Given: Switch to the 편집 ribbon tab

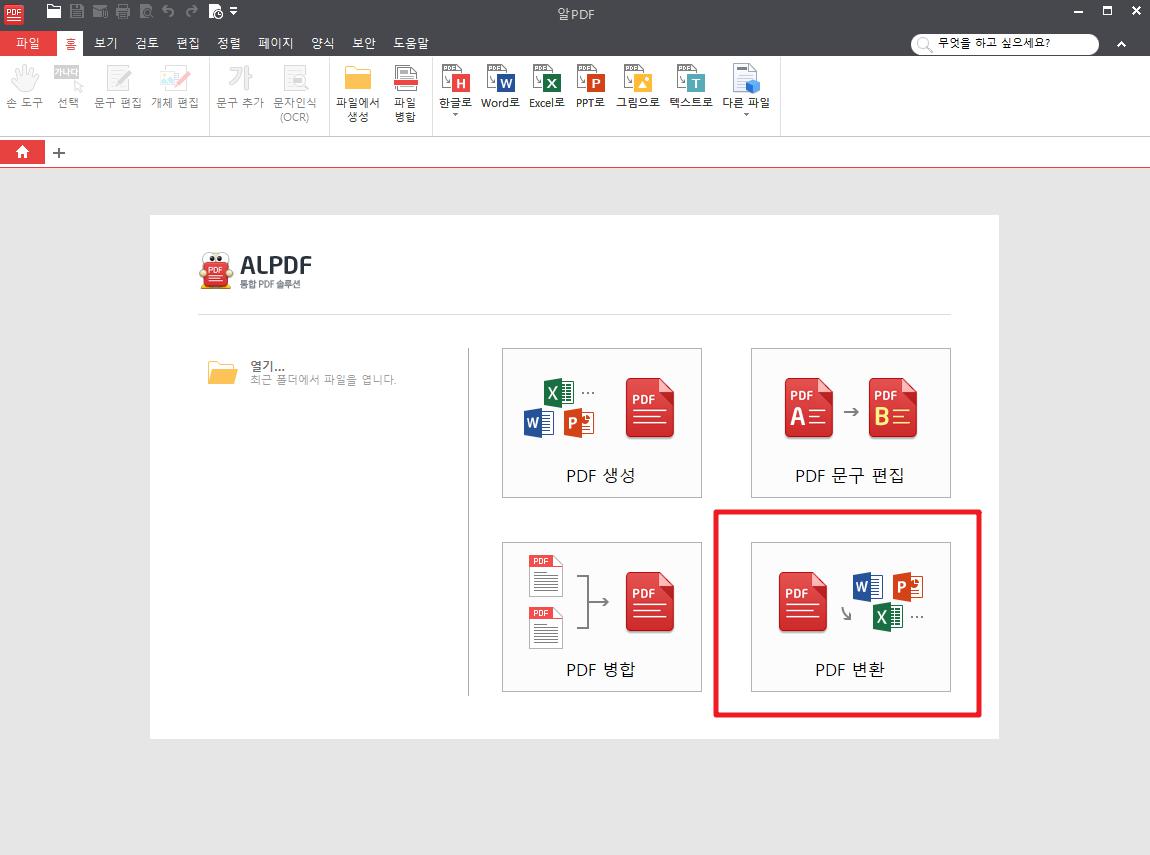Looking at the screenshot, I should [188, 43].
